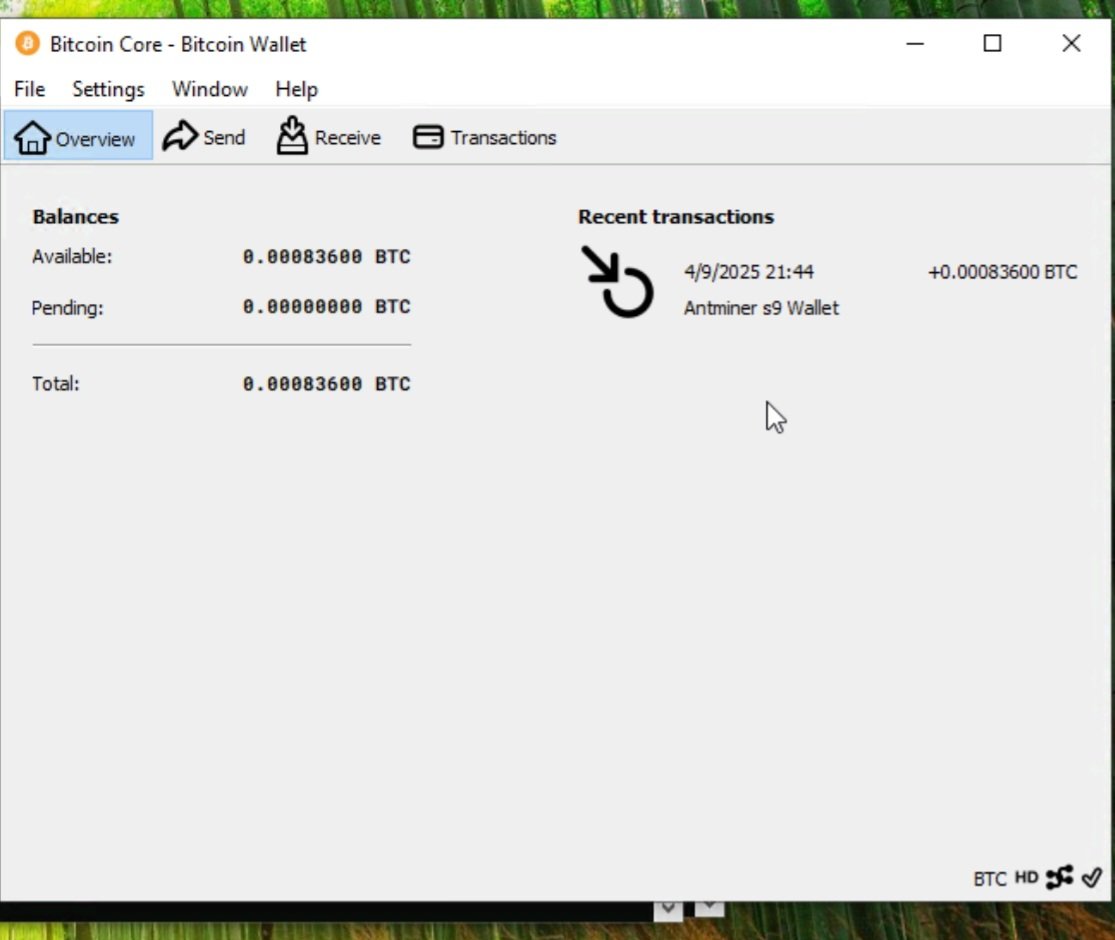The width and height of the screenshot is (1115, 940).
Task: Click the Bitcoin logo in the title bar
Action: pos(26,44)
